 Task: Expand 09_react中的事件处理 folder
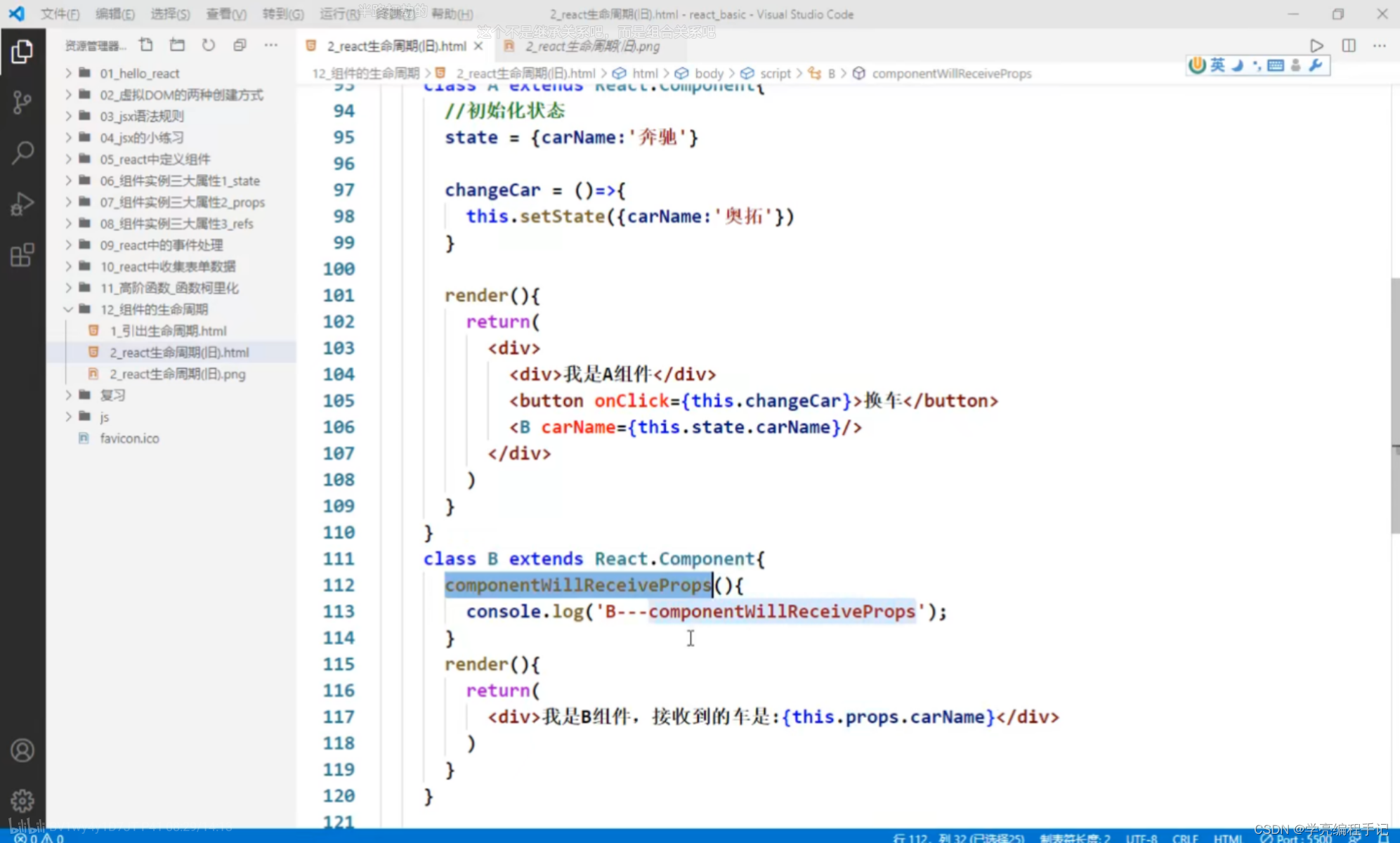(171, 245)
